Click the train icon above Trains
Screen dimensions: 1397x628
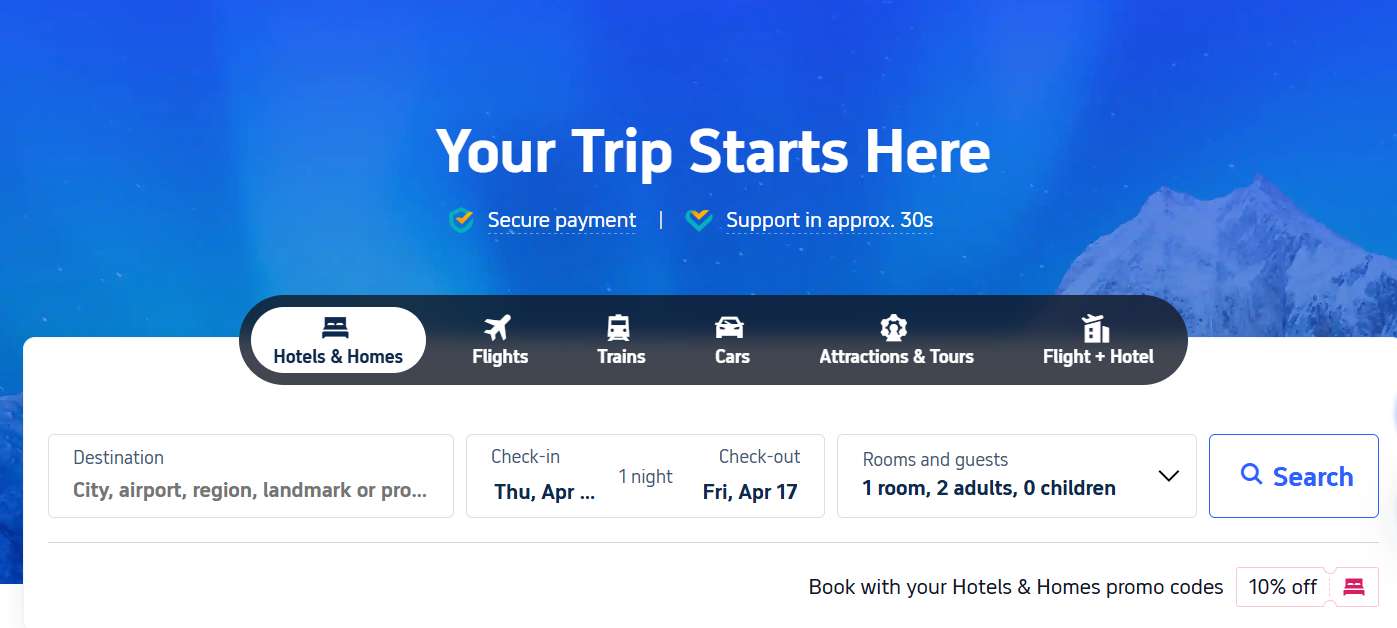click(619, 327)
